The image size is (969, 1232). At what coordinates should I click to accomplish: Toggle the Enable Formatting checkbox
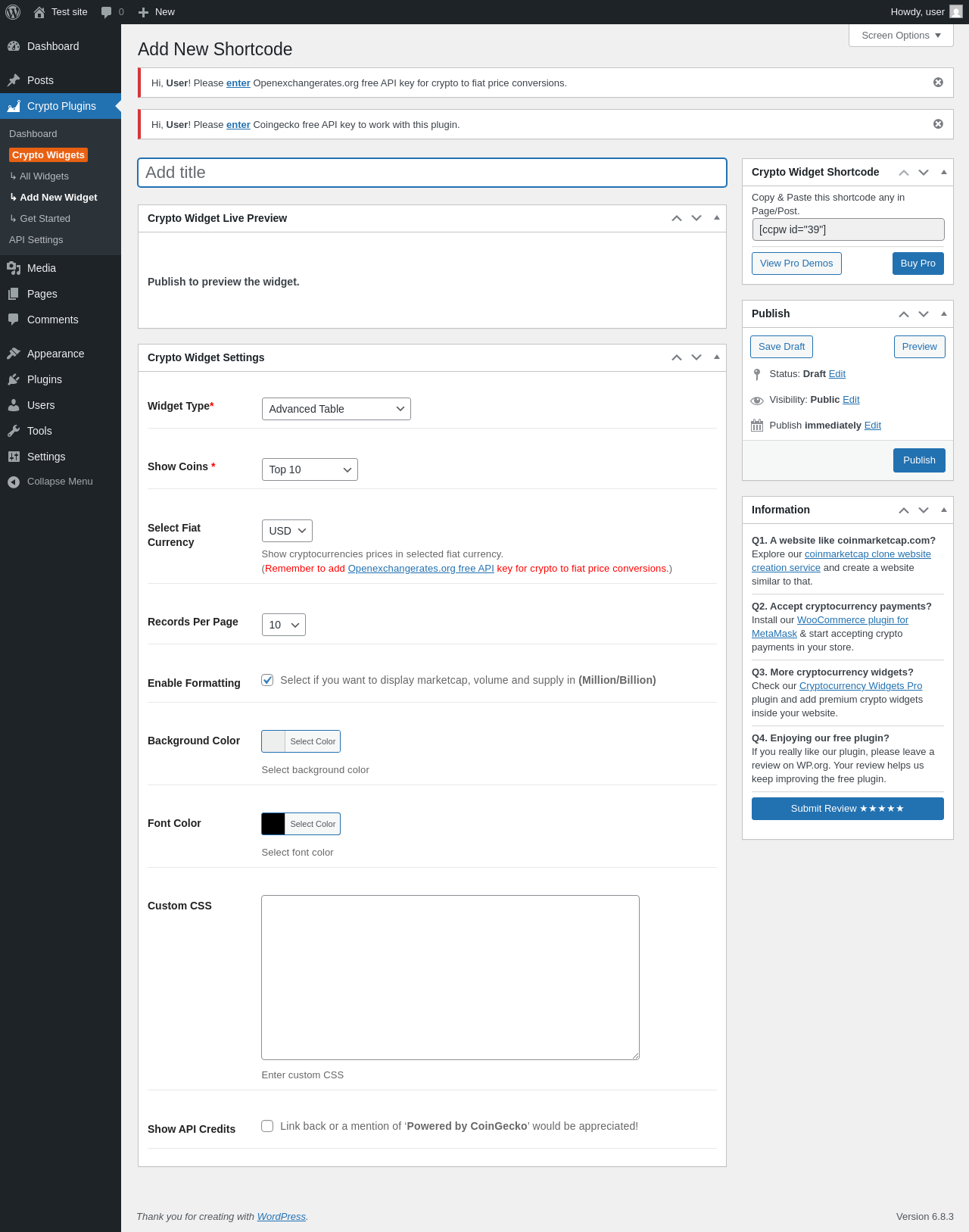pos(267,680)
